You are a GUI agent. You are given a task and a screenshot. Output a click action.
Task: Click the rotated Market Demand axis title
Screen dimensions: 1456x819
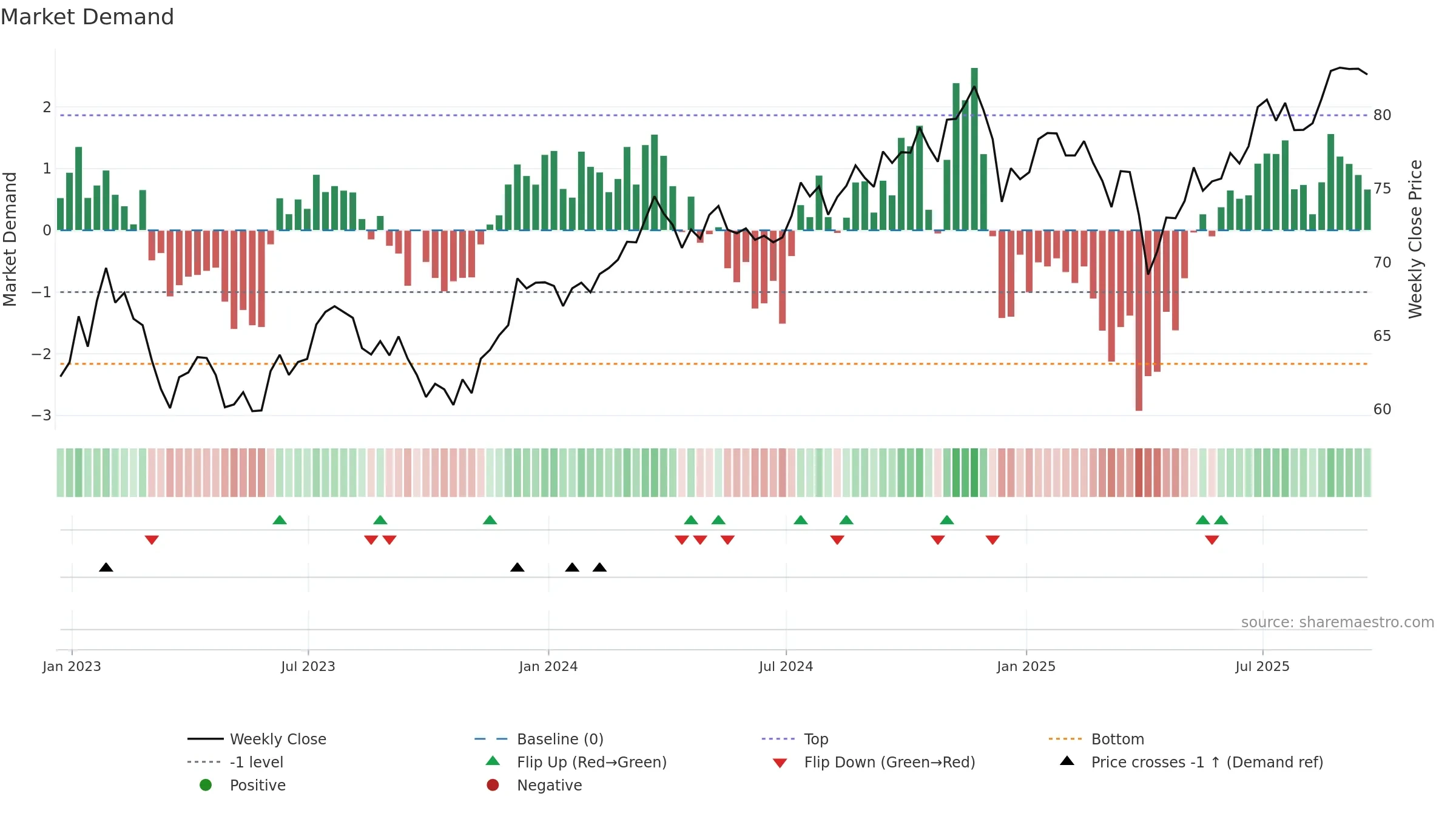point(10,239)
